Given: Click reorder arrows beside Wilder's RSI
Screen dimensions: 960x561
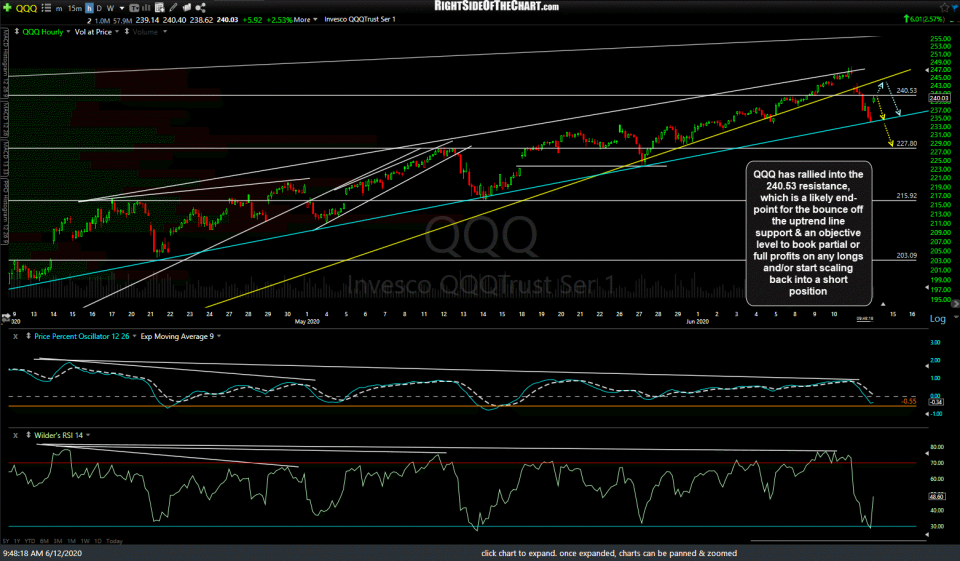Looking at the screenshot, I should click(x=28, y=435).
